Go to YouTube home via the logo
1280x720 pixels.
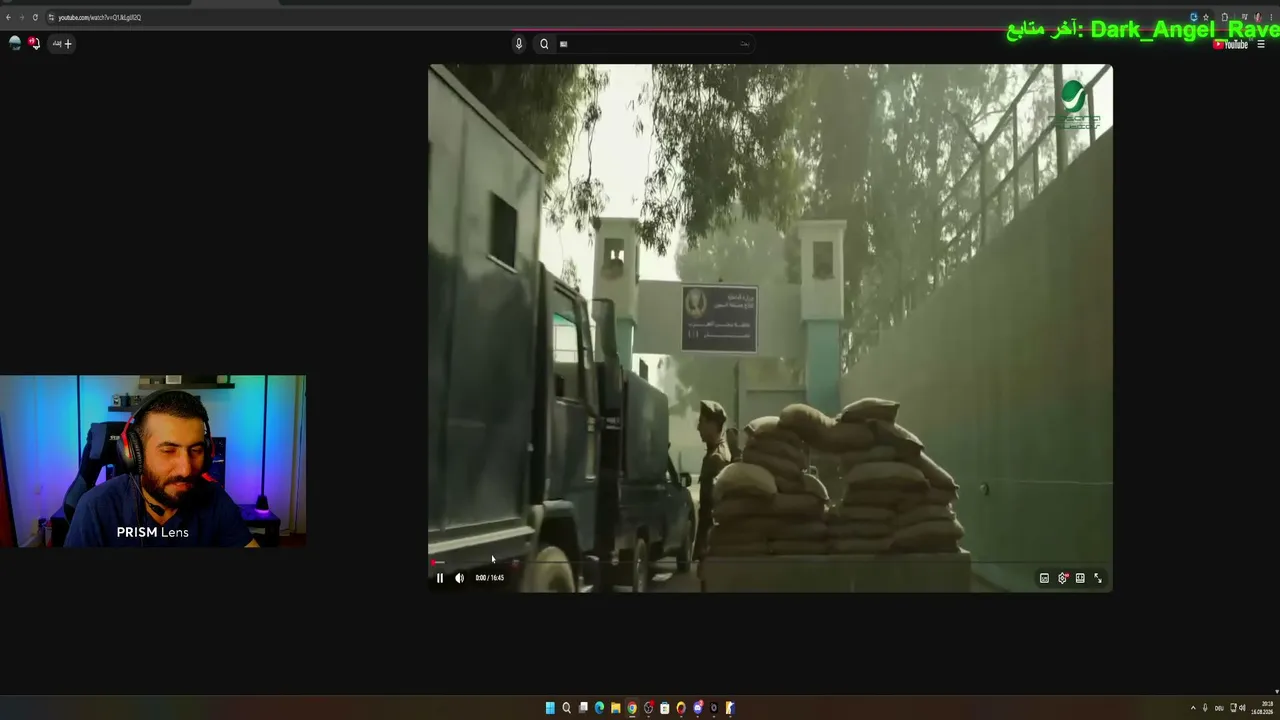coord(1231,44)
